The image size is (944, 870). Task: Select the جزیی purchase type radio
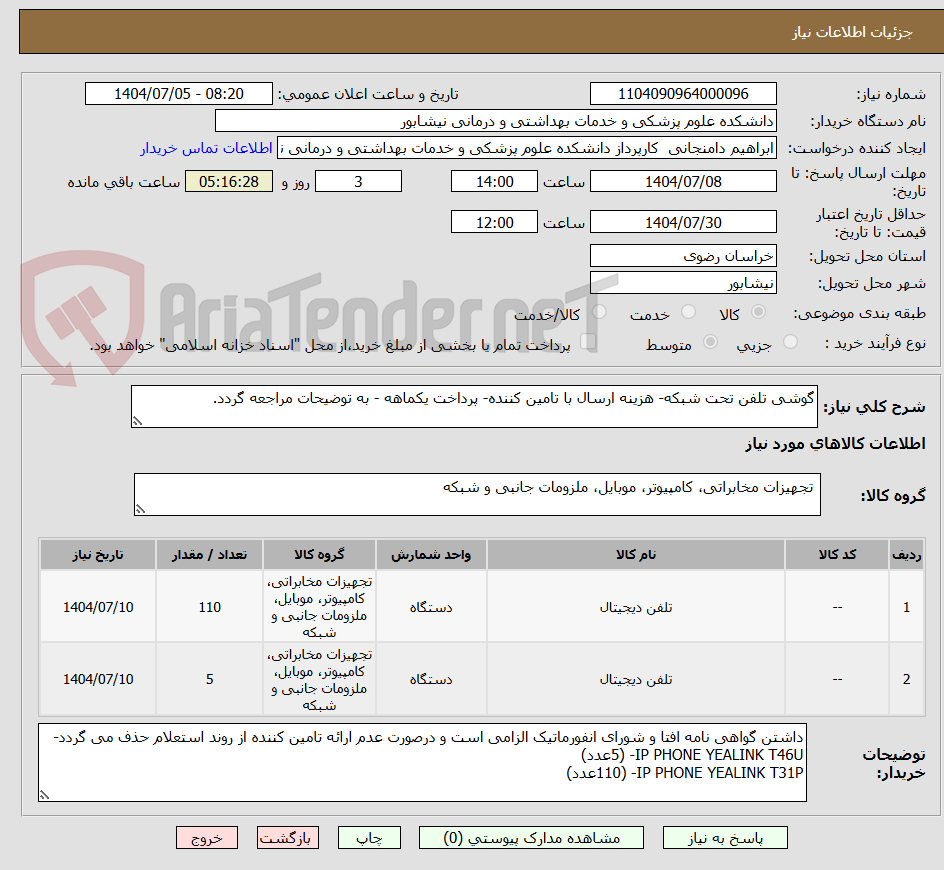pos(790,342)
